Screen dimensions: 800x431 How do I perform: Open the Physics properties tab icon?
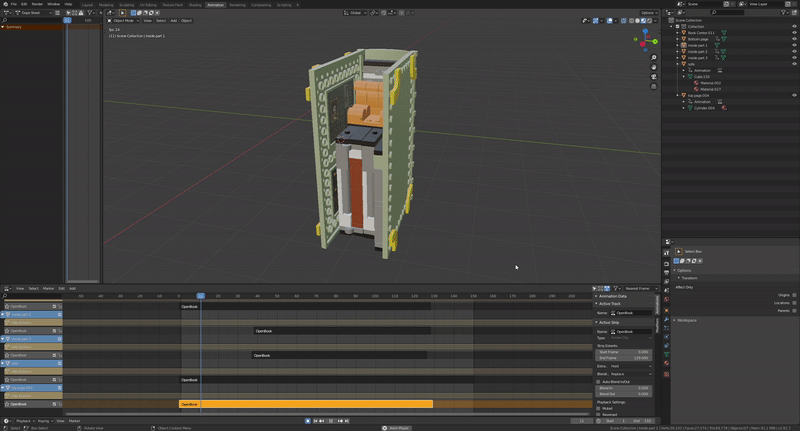(x=666, y=337)
